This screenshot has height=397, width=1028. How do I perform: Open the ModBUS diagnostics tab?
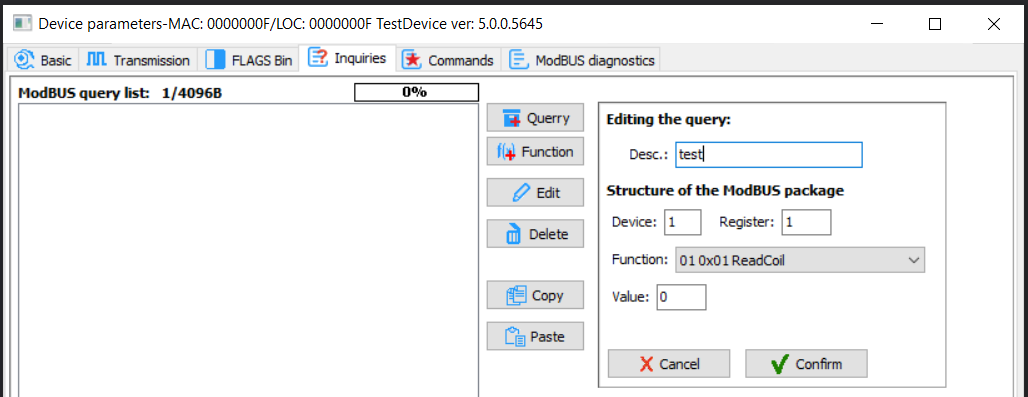click(582, 60)
